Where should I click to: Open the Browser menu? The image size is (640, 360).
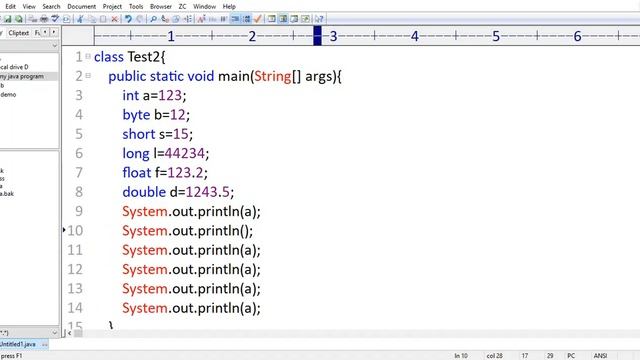coord(161,7)
